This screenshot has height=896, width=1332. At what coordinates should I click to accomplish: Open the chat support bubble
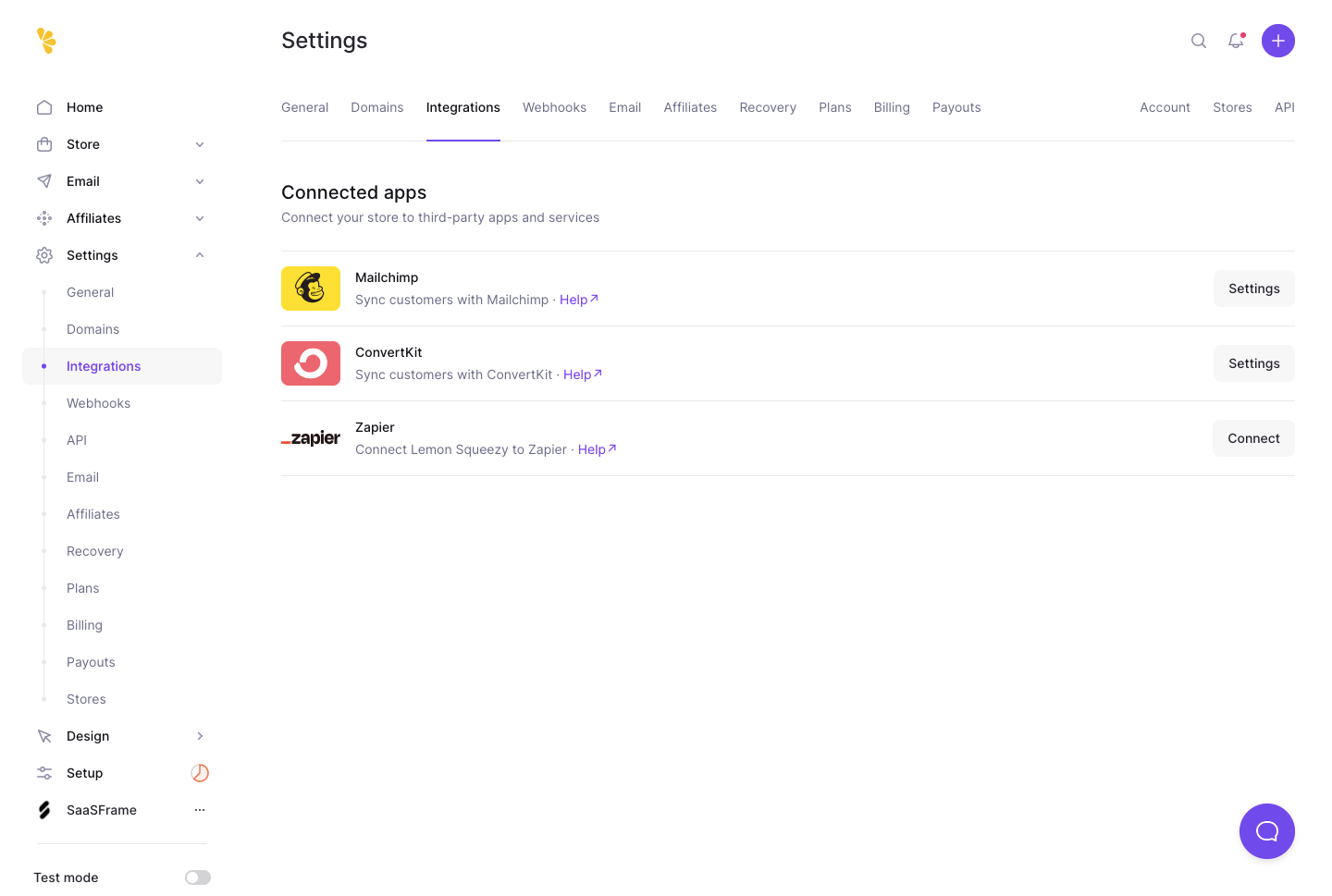coord(1267,831)
